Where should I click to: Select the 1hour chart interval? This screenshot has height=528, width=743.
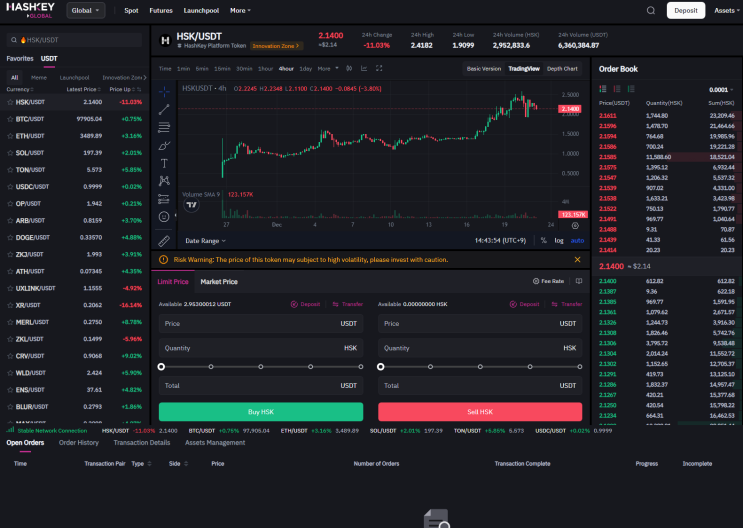tap(265, 69)
